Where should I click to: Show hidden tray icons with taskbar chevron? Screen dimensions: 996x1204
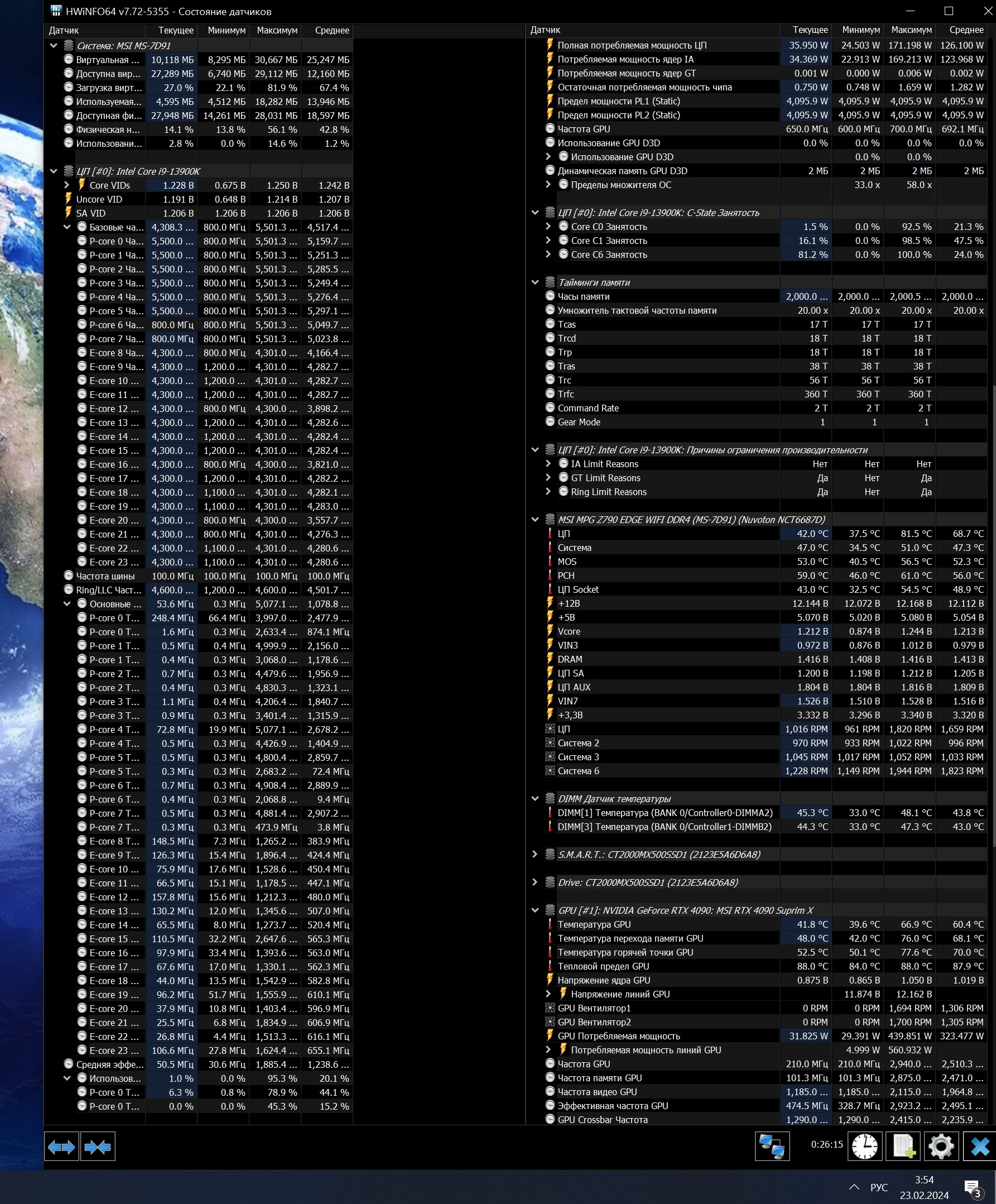(854, 1187)
